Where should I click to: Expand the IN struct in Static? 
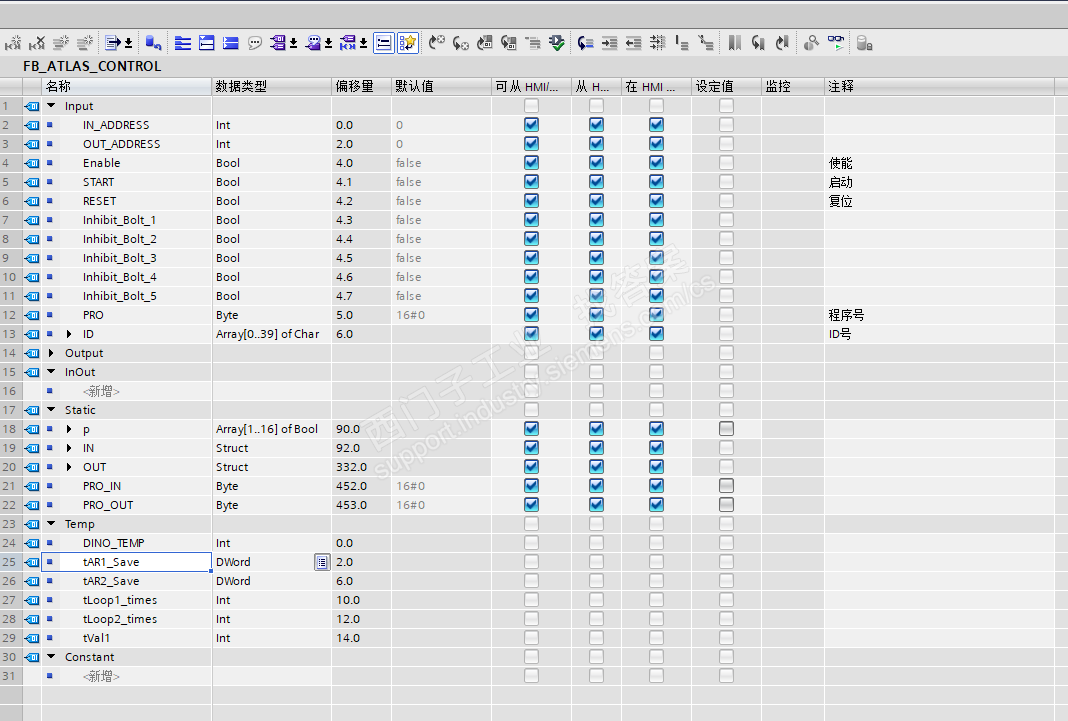[x=69, y=448]
